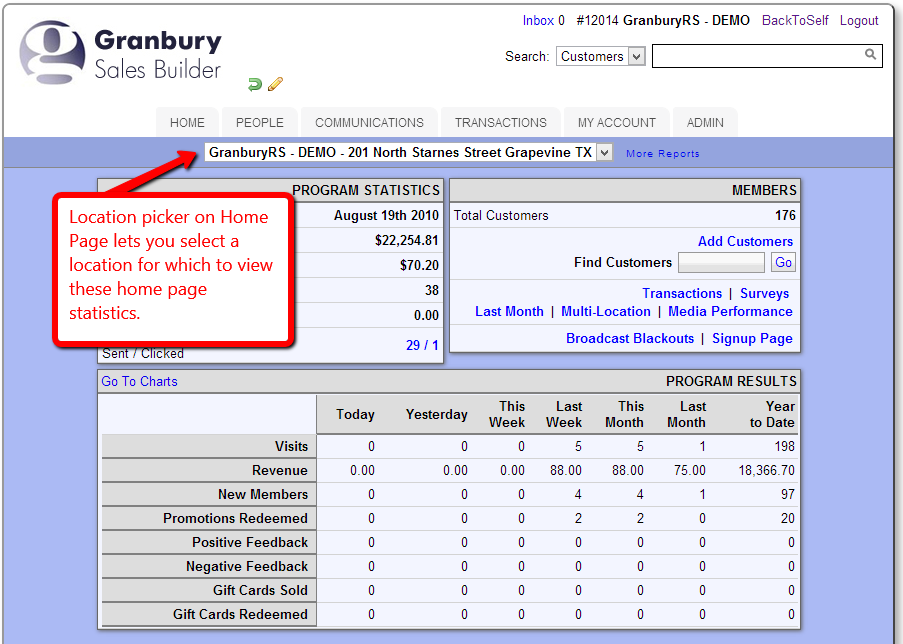This screenshot has width=903, height=644.
Task: Click the 29 / 1 Sent/Clicked link
Action: click(x=422, y=346)
